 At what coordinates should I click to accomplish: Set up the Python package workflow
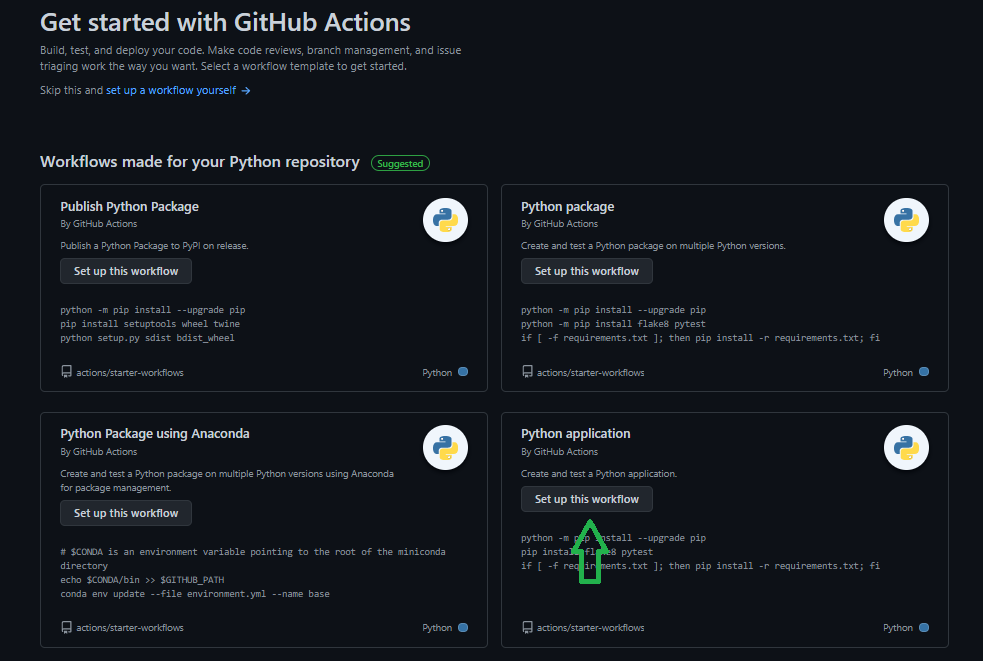point(587,271)
